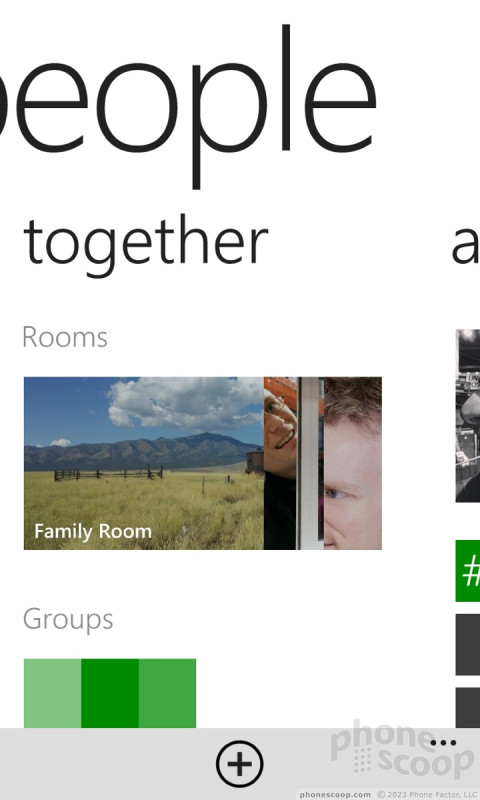Tap the second dark gray contact tile near bottom
The image size is (480, 800).
tap(468, 708)
